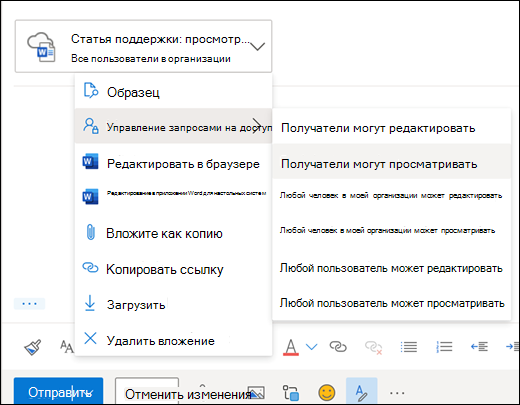
Task: Open the emoji smiley picker
Action: (327, 393)
